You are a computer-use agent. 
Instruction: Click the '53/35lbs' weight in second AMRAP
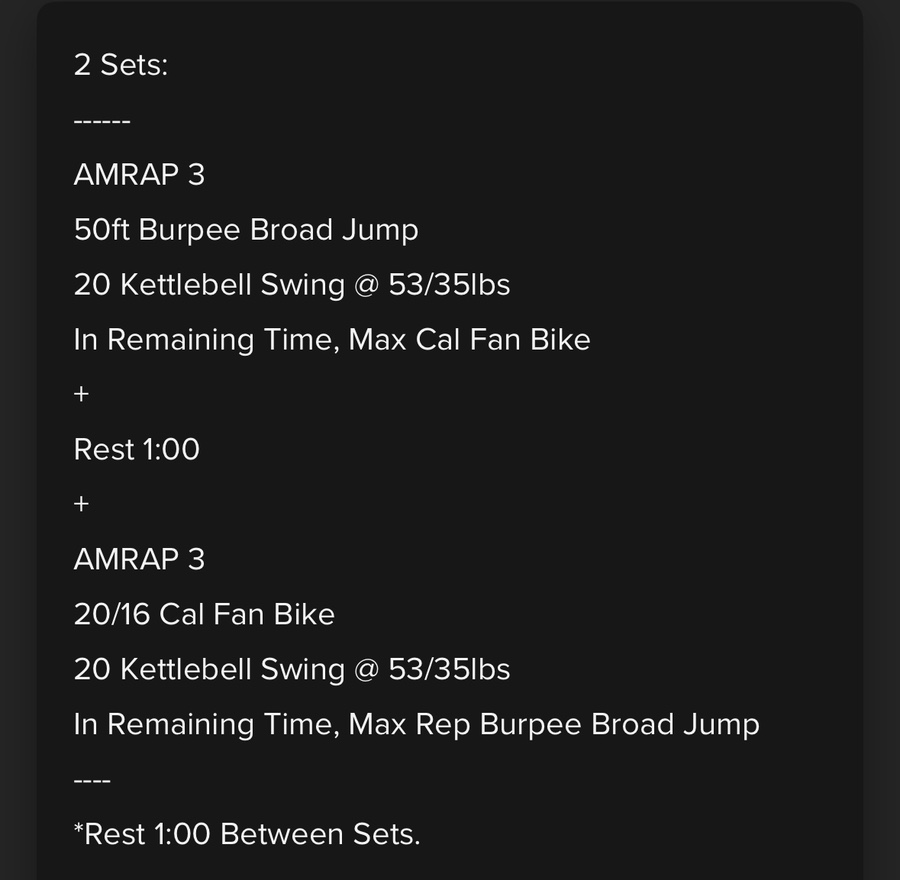449,669
